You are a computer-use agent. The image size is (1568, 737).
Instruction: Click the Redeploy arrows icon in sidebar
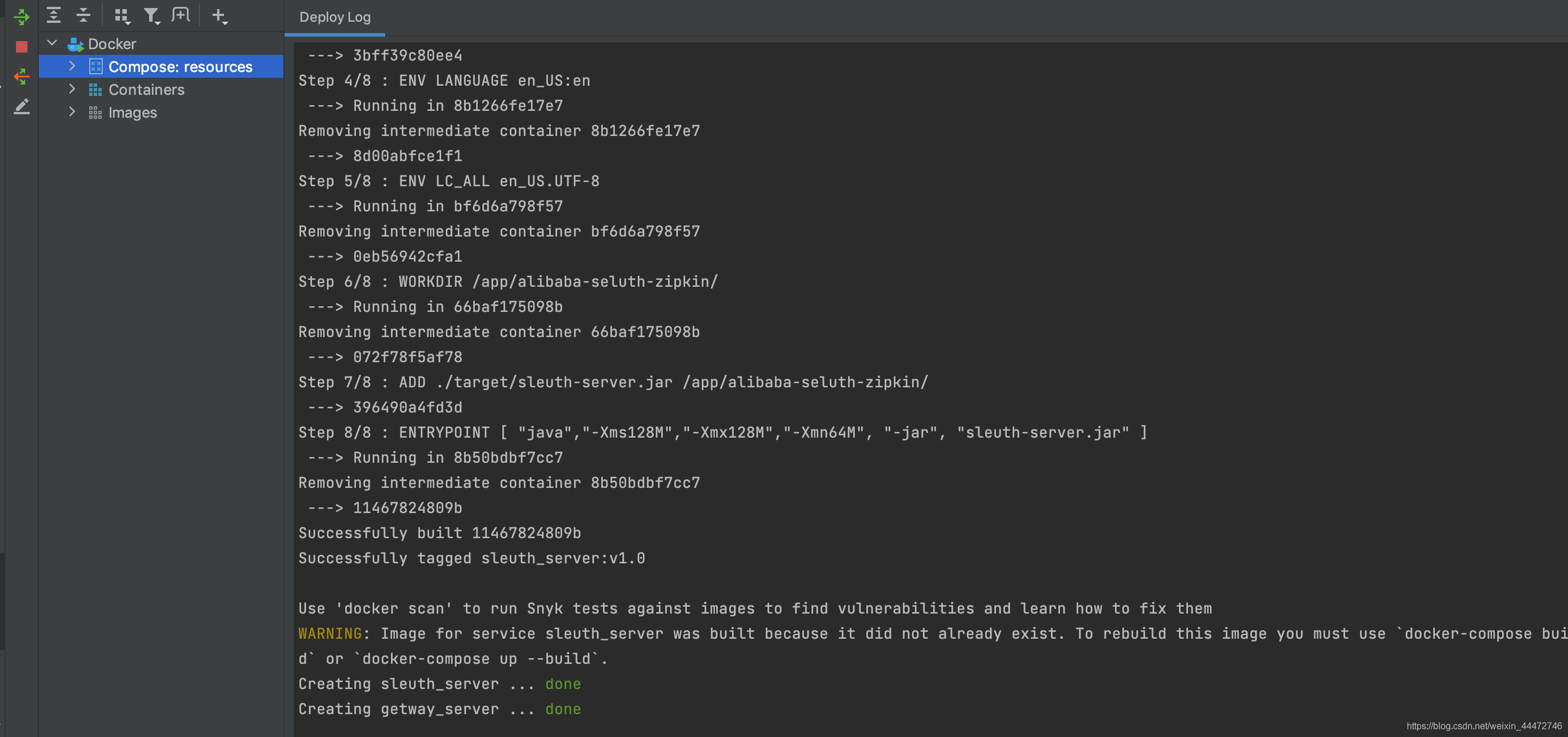(x=21, y=77)
